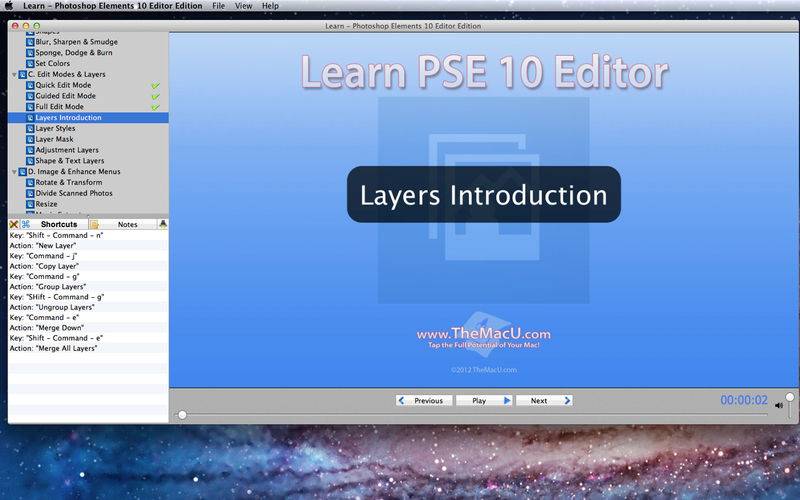Image resolution: width=800 pixels, height=500 pixels.
Task: Select the 'Command – g' key row
Action: tap(88, 276)
